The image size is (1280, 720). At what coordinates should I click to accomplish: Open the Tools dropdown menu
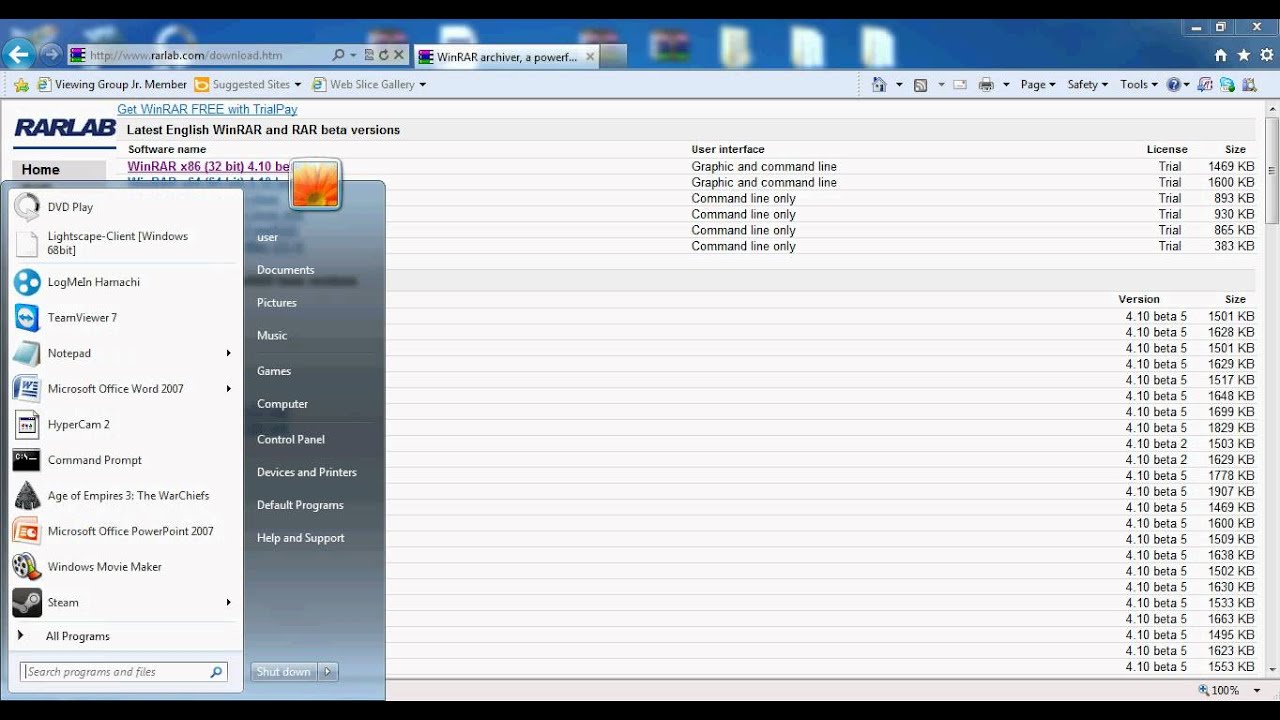click(x=1139, y=85)
